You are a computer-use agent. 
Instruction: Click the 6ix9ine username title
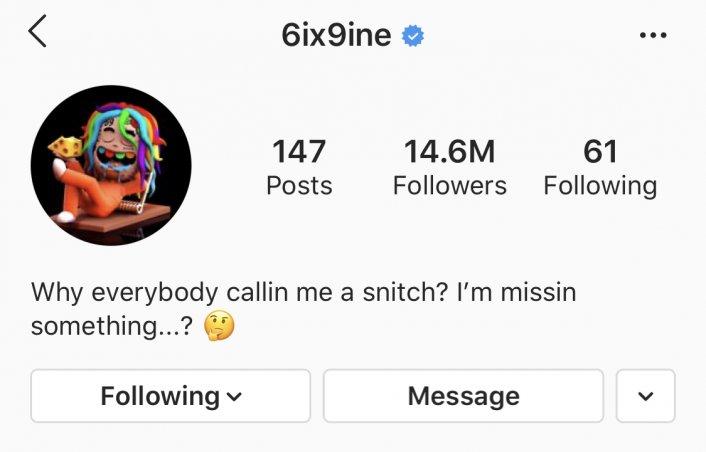336,35
